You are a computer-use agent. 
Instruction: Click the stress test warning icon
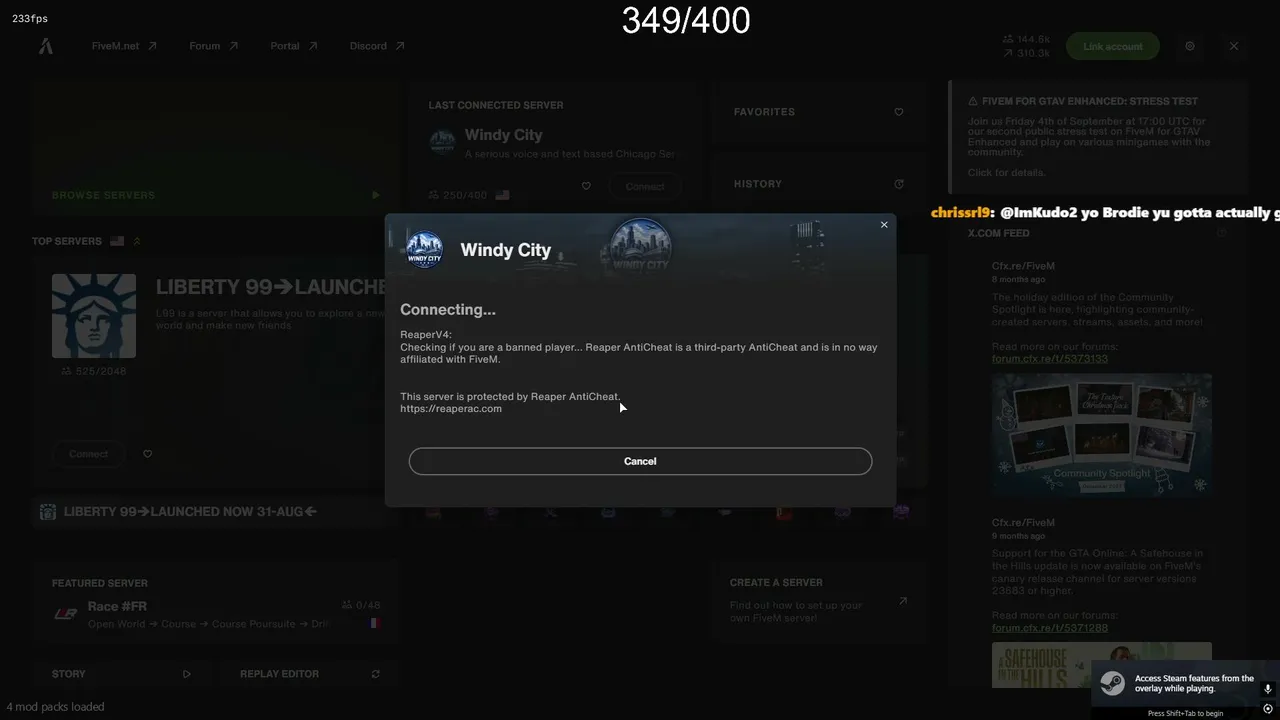click(x=973, y=101)
